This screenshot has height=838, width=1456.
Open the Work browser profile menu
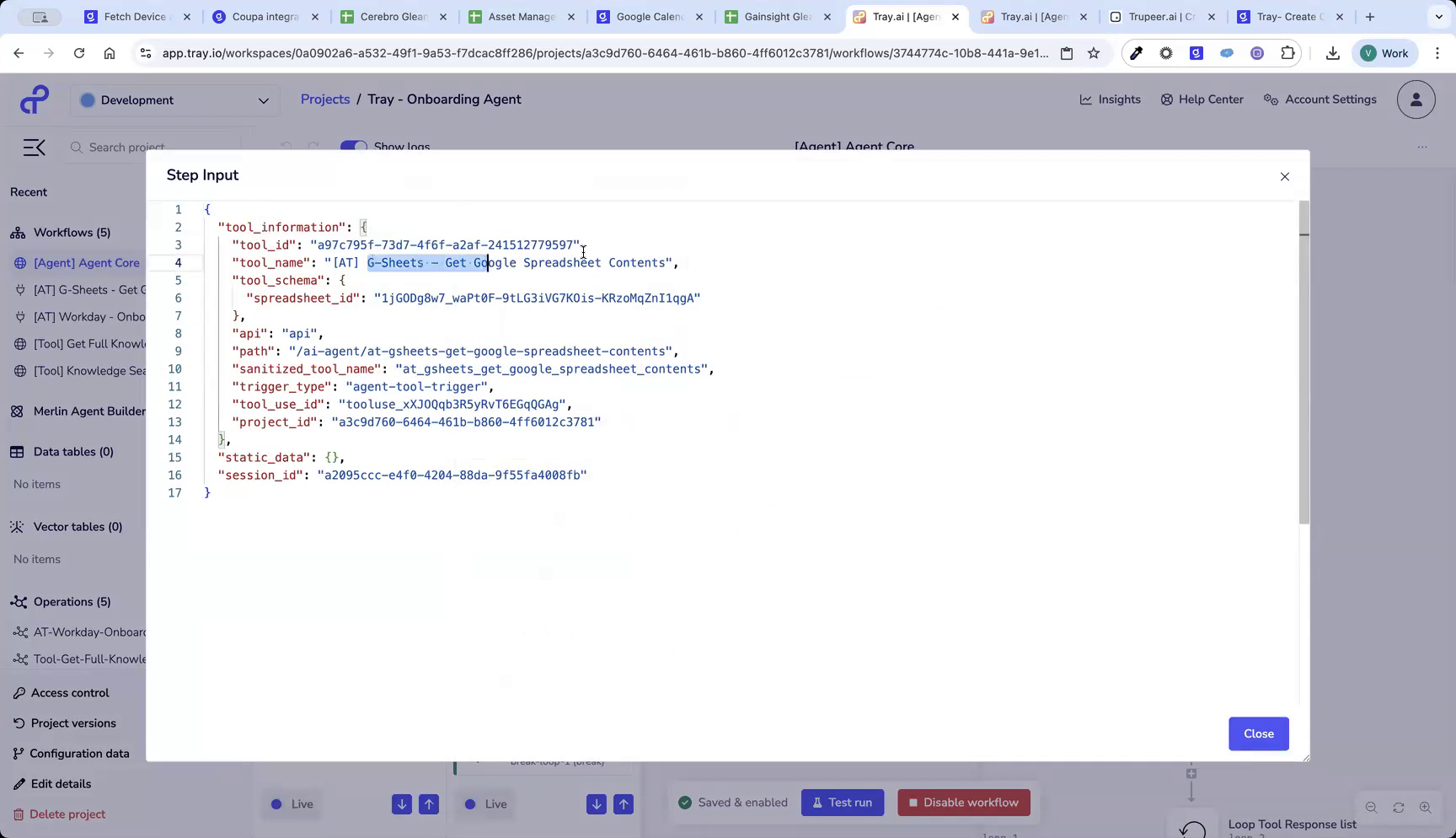(1384, 52)
